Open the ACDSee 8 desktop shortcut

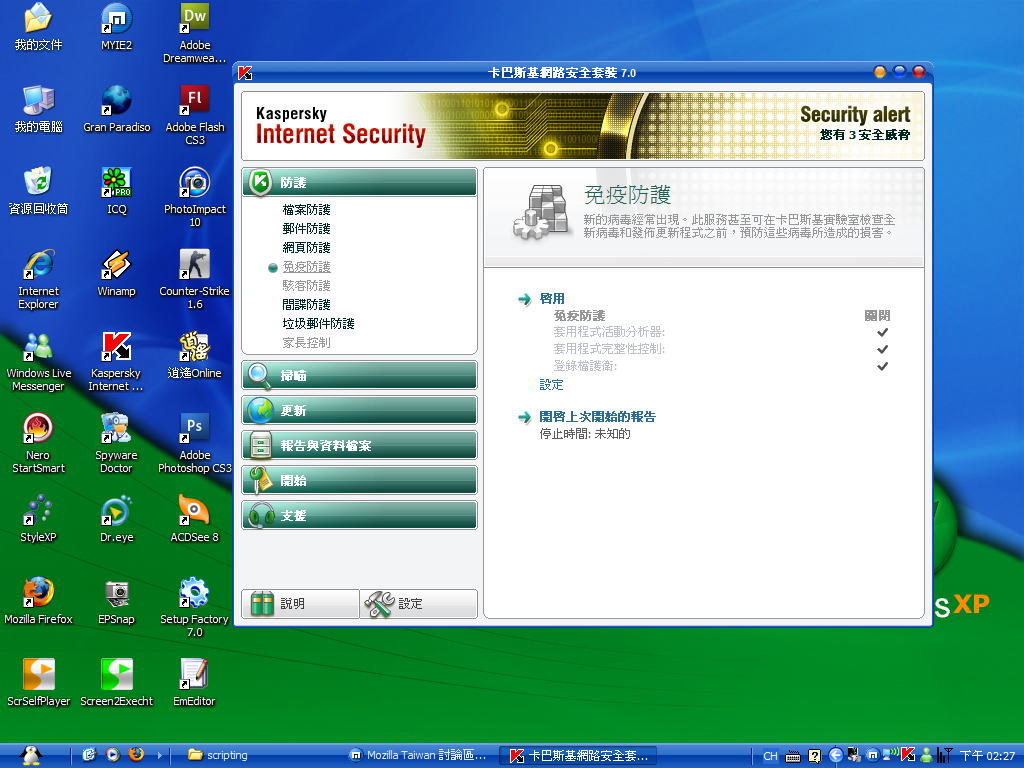(195, 519)
